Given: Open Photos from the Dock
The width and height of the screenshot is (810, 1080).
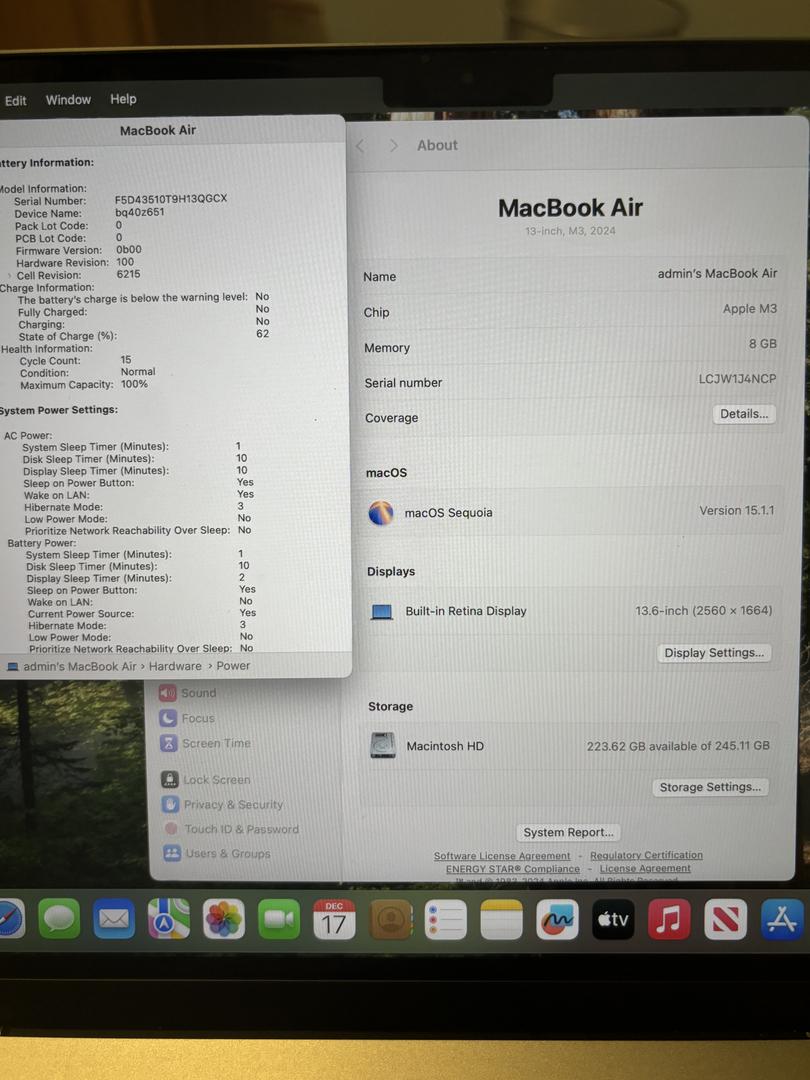Looking at the screenshot, I should (x=224, y=919).
